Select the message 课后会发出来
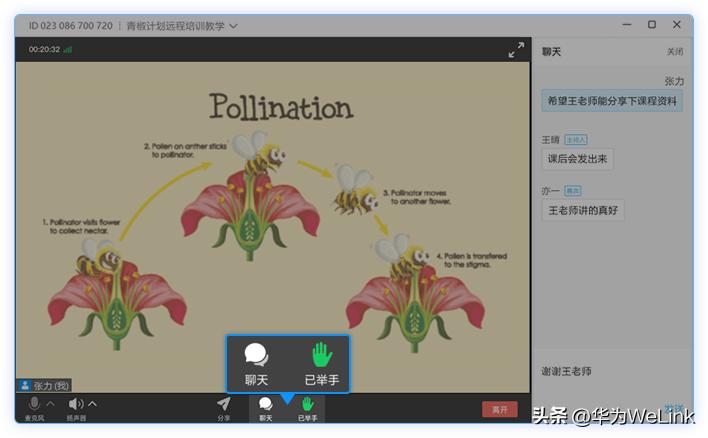The image size is (708, 438). 577,159
